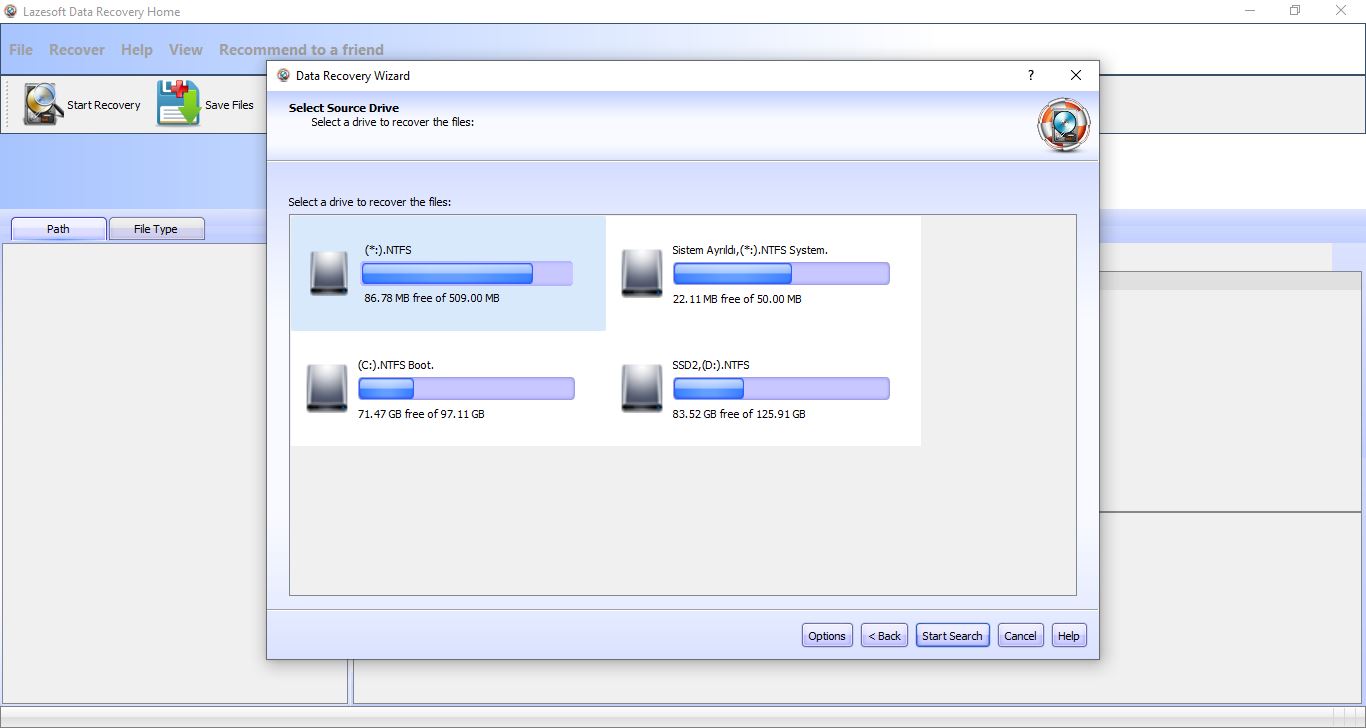Close the Data Recovery Wizard dialog
1366x728 pixels.
pos(1076,75)
